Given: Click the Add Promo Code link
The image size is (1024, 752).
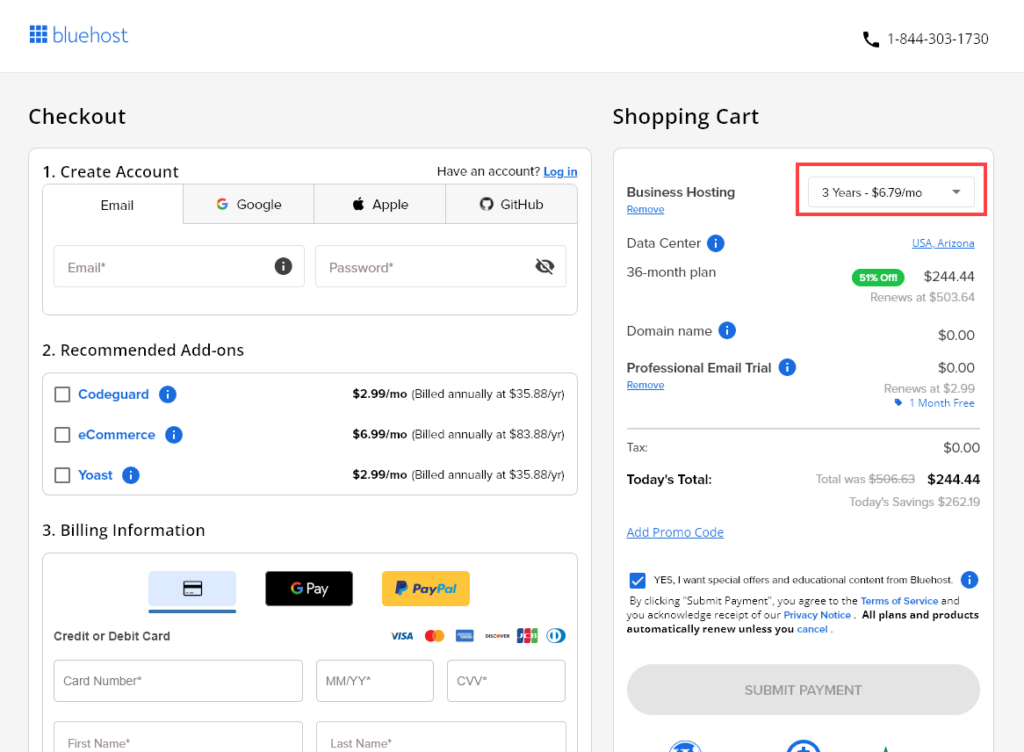Looking at the screenshot, I should 674,532.
